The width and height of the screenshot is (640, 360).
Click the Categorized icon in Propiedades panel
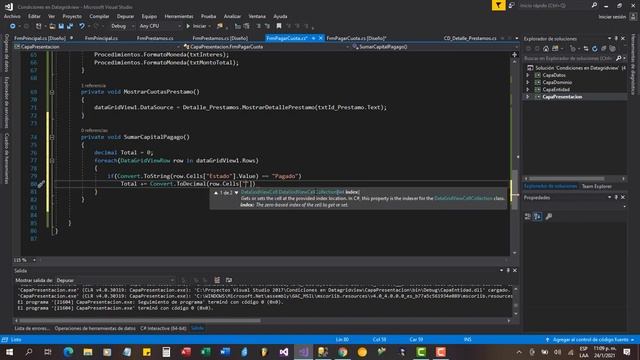coord(528,216)
